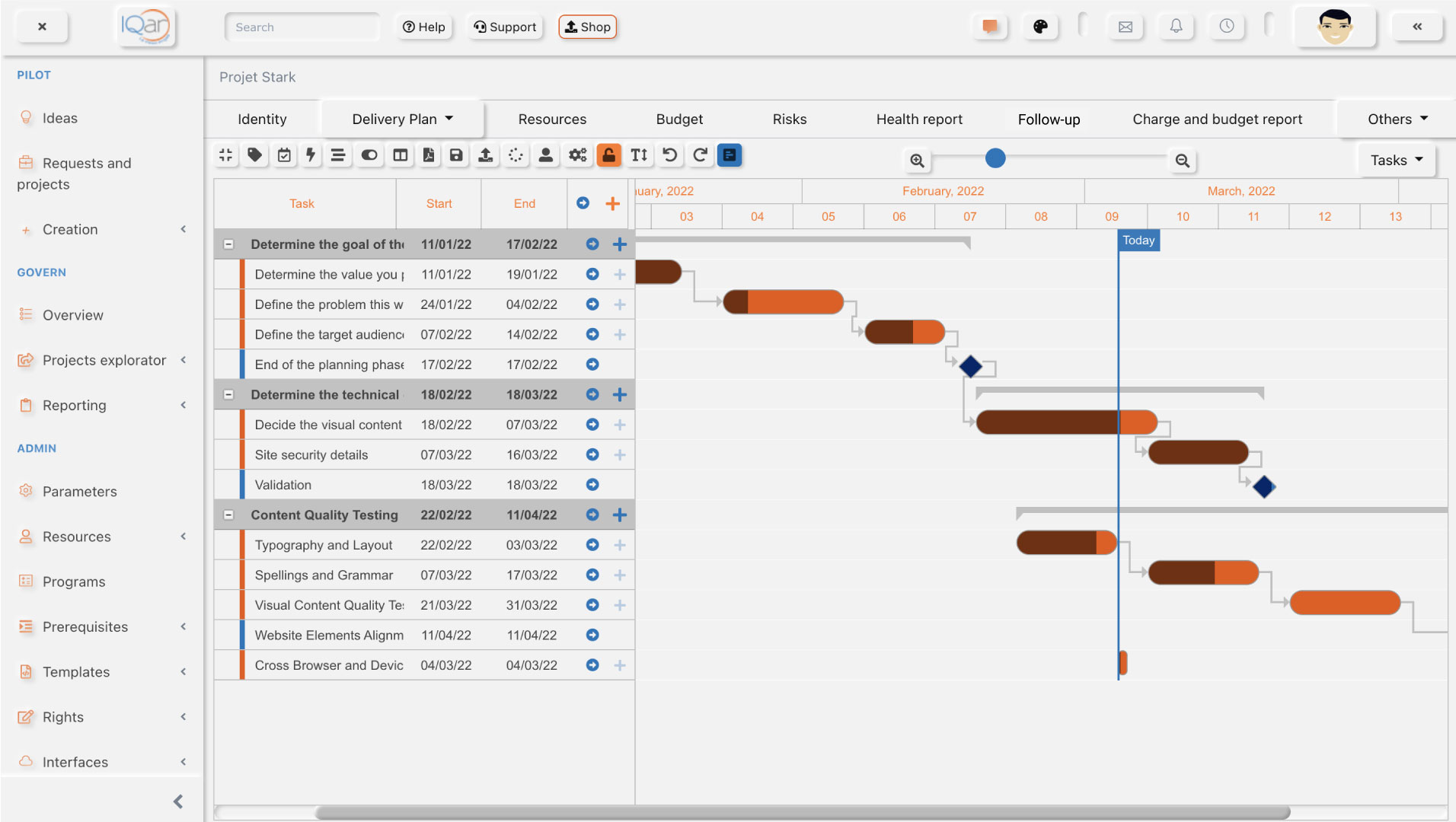Click the tag icon in Gantt toolbar

[x=255, y=155]
